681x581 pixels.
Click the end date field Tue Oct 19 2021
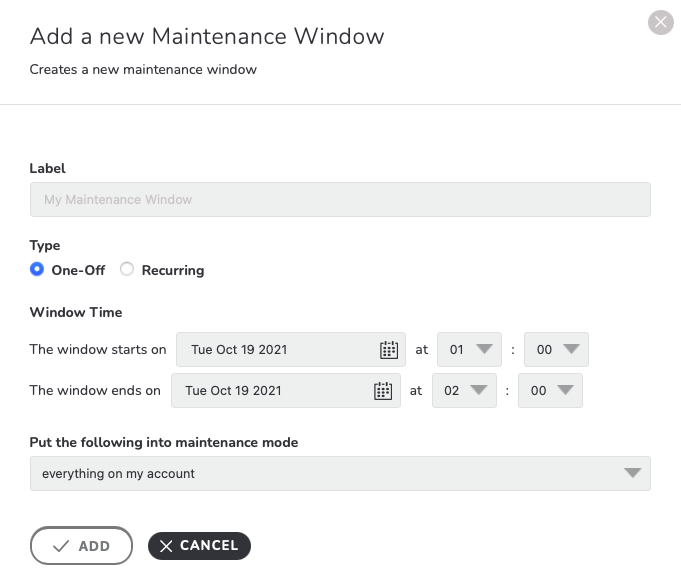click(286, 390)
